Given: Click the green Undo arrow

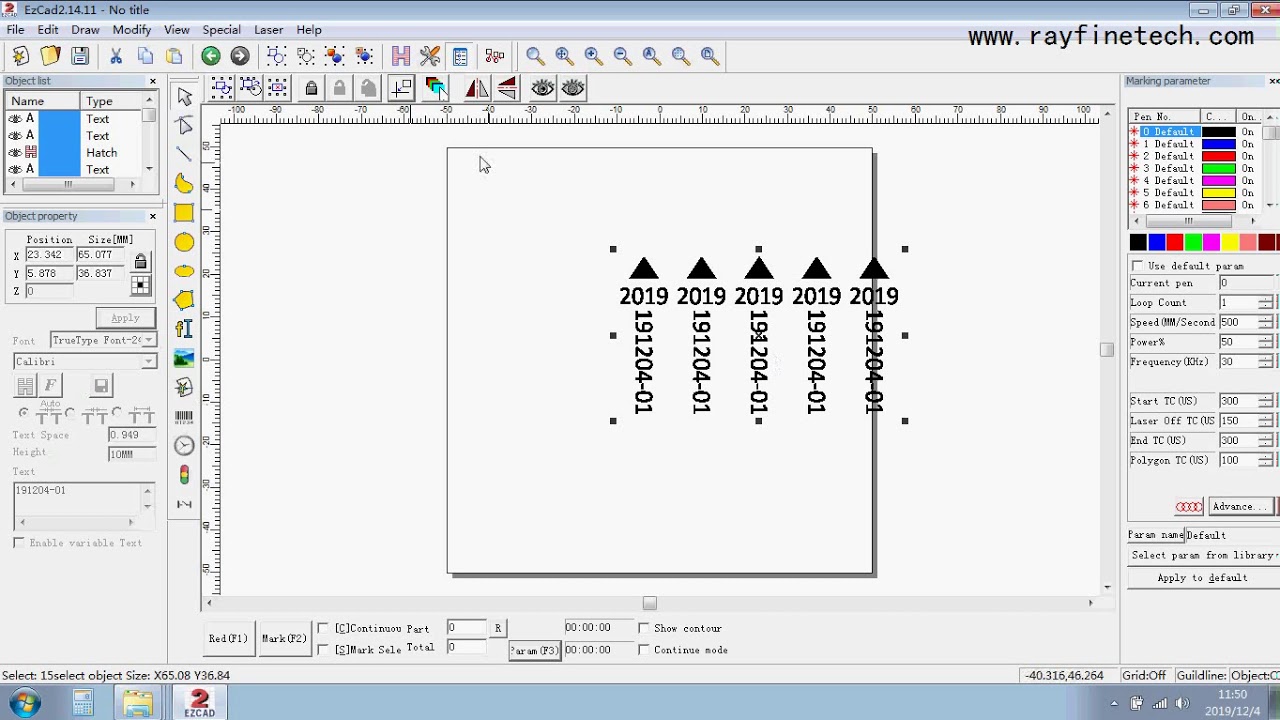Looking at the screenshot, I should coord(210,56).
